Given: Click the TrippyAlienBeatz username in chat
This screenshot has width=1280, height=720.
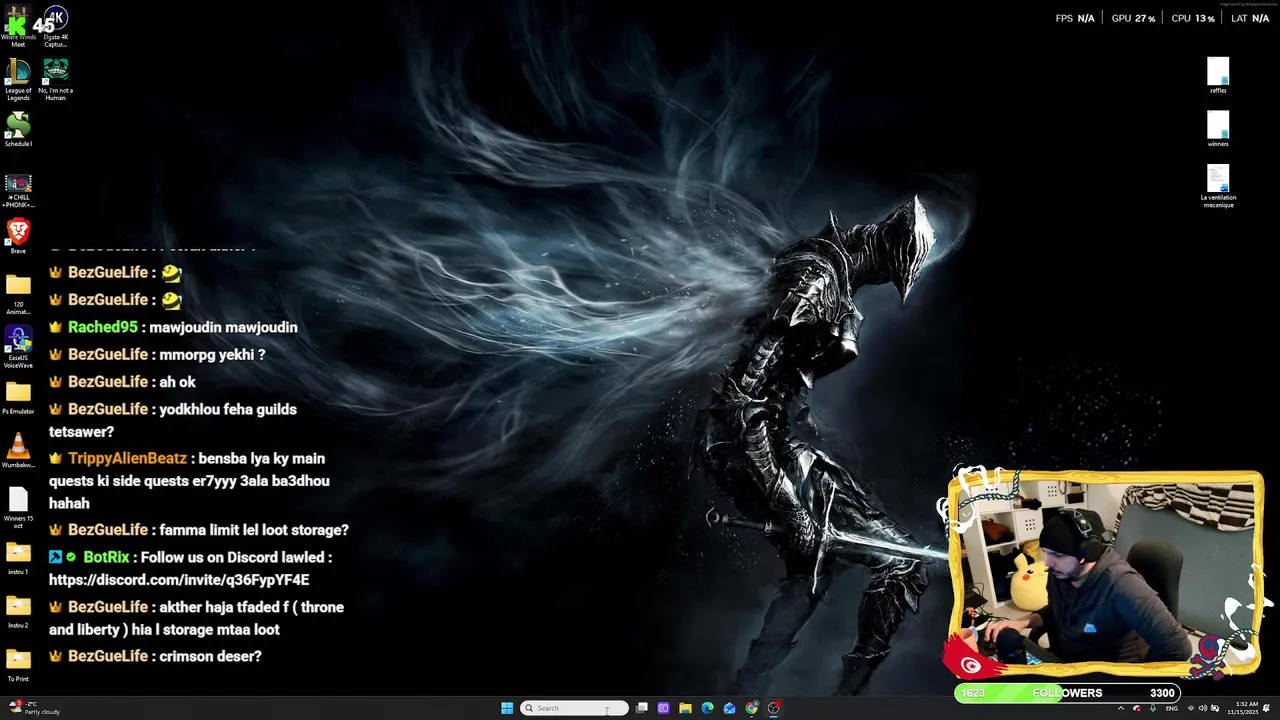Looking at the screenshot, I should [x=128, y=458].
